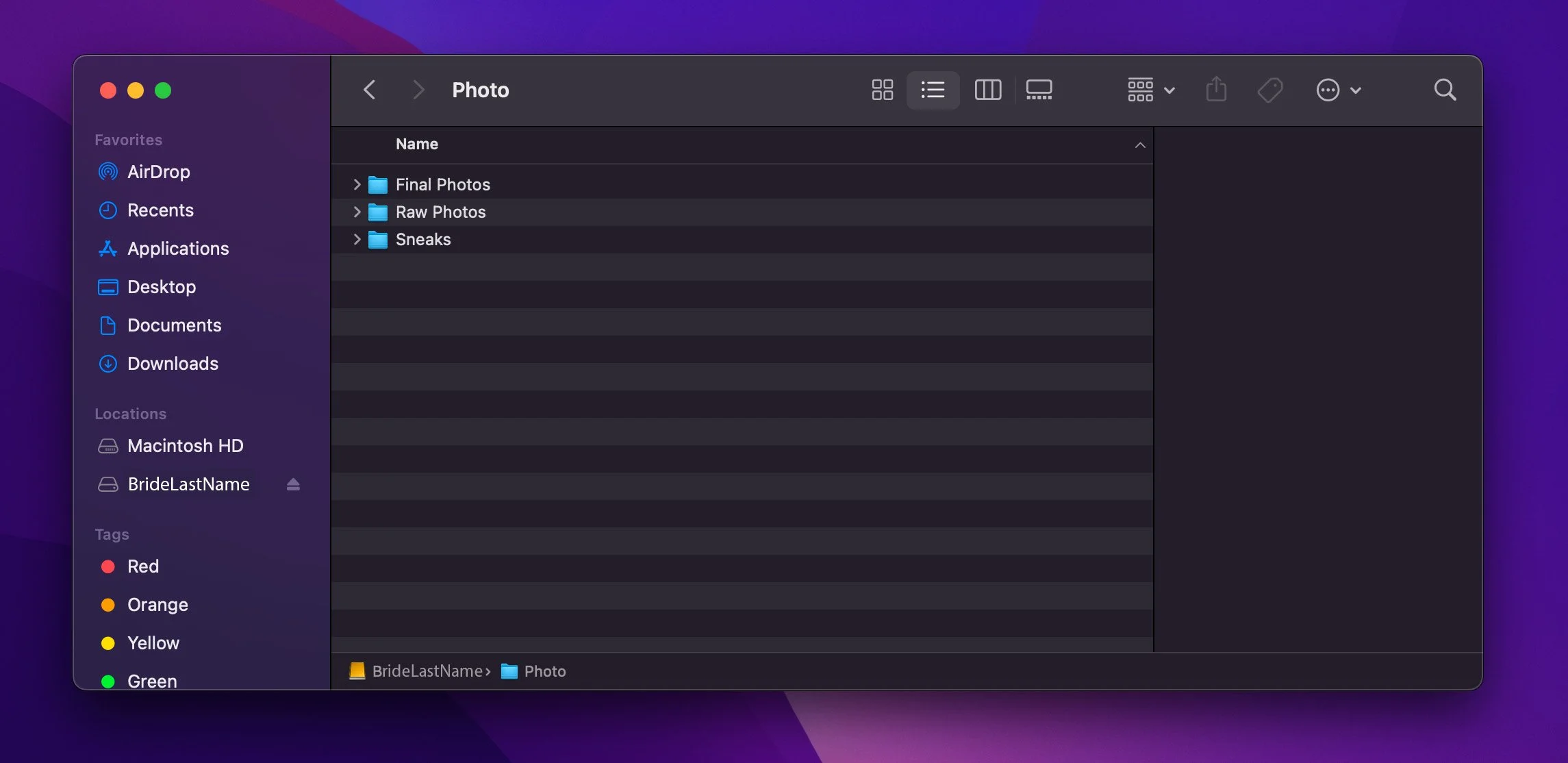This screenshot has width=1568, height=763.
Task: Click BrideLastName in the path bar
Action: click(x=425, y=671)
